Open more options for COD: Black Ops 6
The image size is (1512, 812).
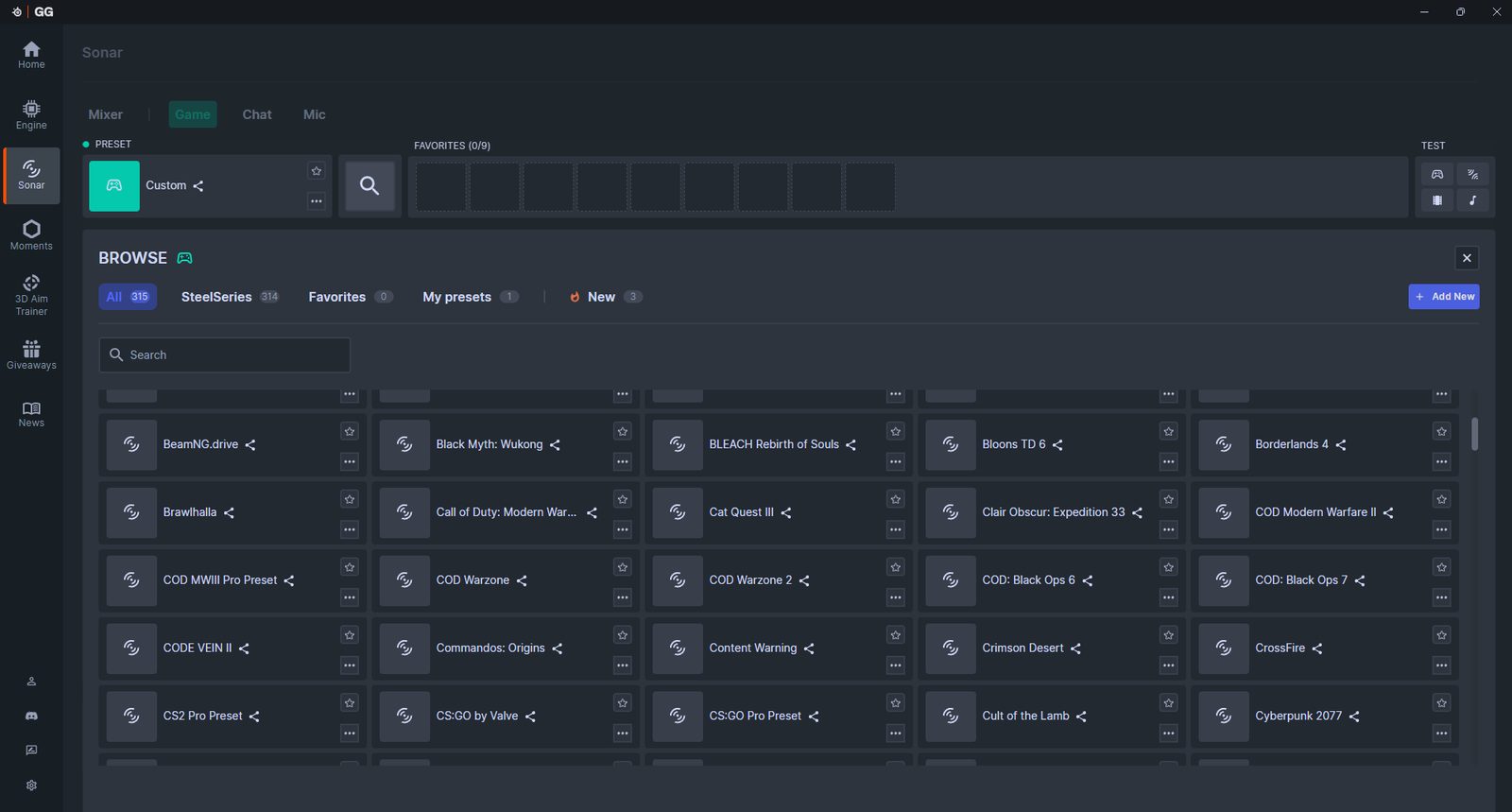(1169, 597)
